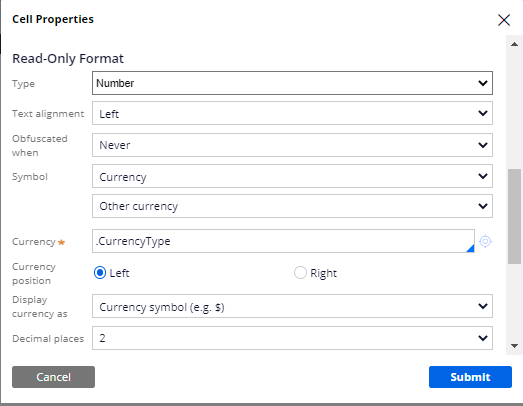Viewport: 523px width, 406px height.
Task: Click the chevron arrow on Type field
Action: click(483, 83)
